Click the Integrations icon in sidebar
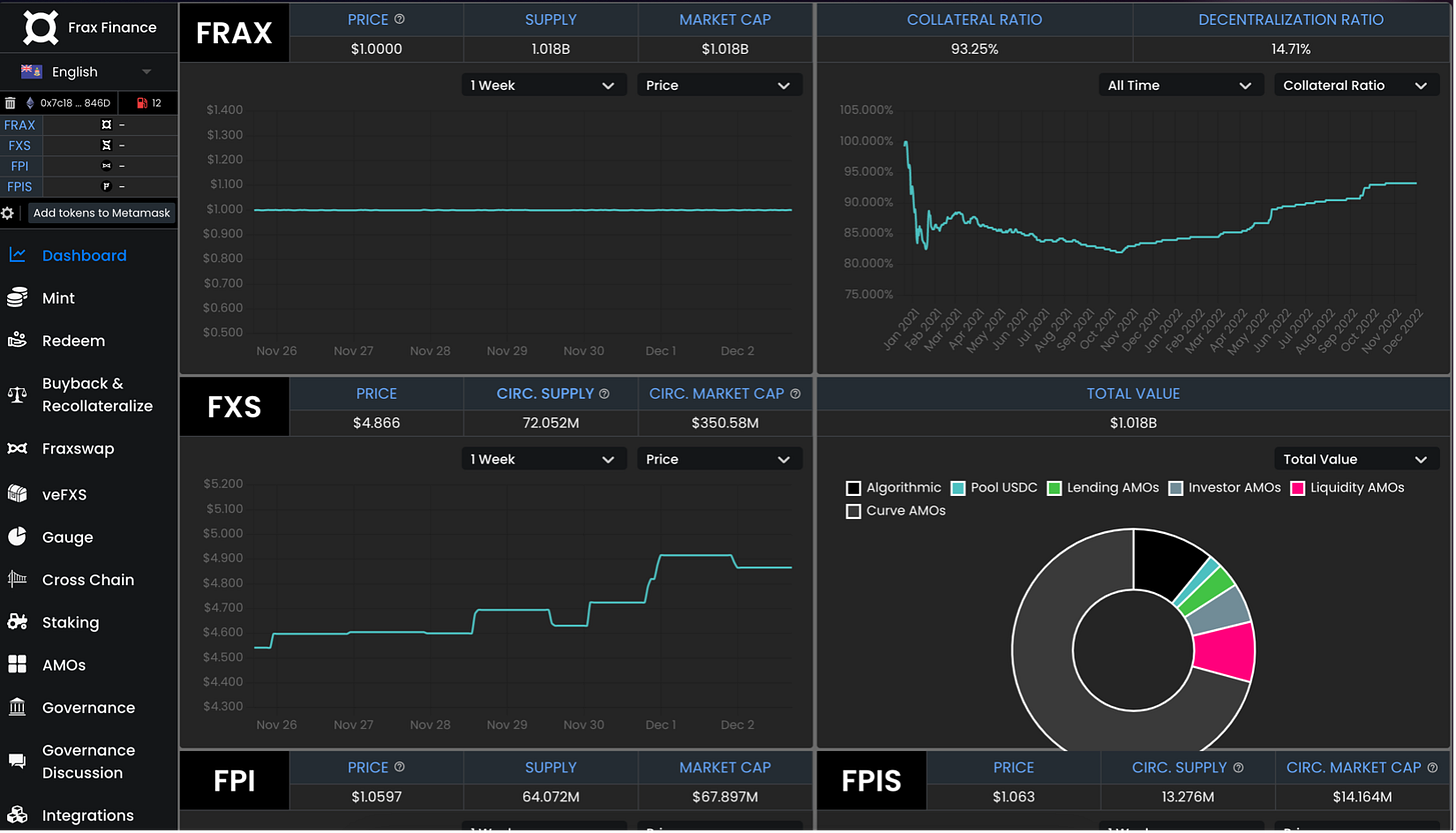This screenshot has height=833, width=1456. click(x=17, y=815)
